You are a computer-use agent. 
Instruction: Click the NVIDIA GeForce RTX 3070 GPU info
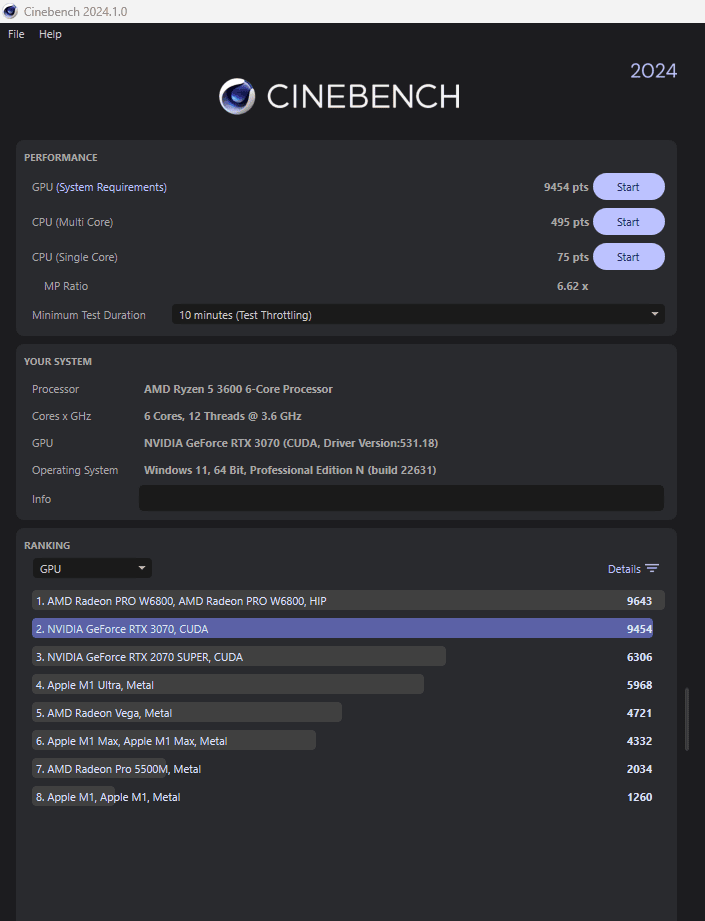pyautogui.click(x=291, y=443)
